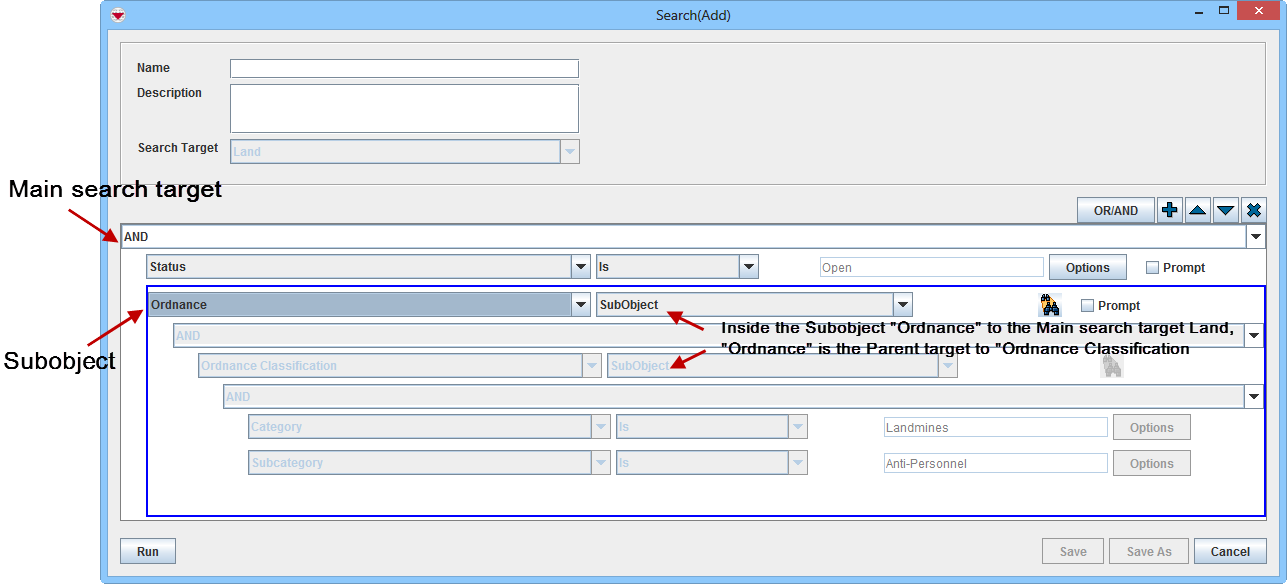Viewport: 1287px width, 584px height.
Task: Toggle the Prompt checkbox in Ordnance row
Action: click(1088, 306)
